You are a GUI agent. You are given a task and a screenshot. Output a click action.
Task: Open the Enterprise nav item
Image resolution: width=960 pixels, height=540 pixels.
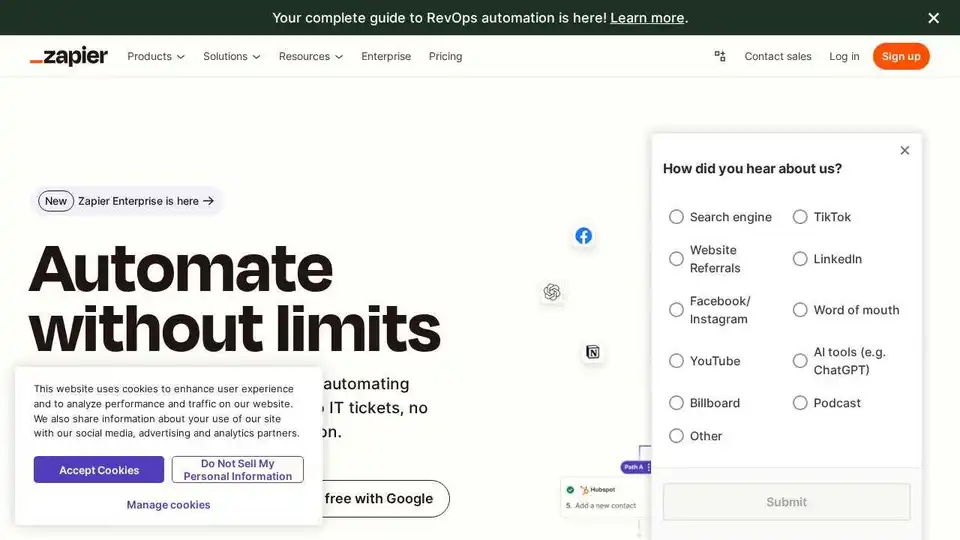pos(386,57)
